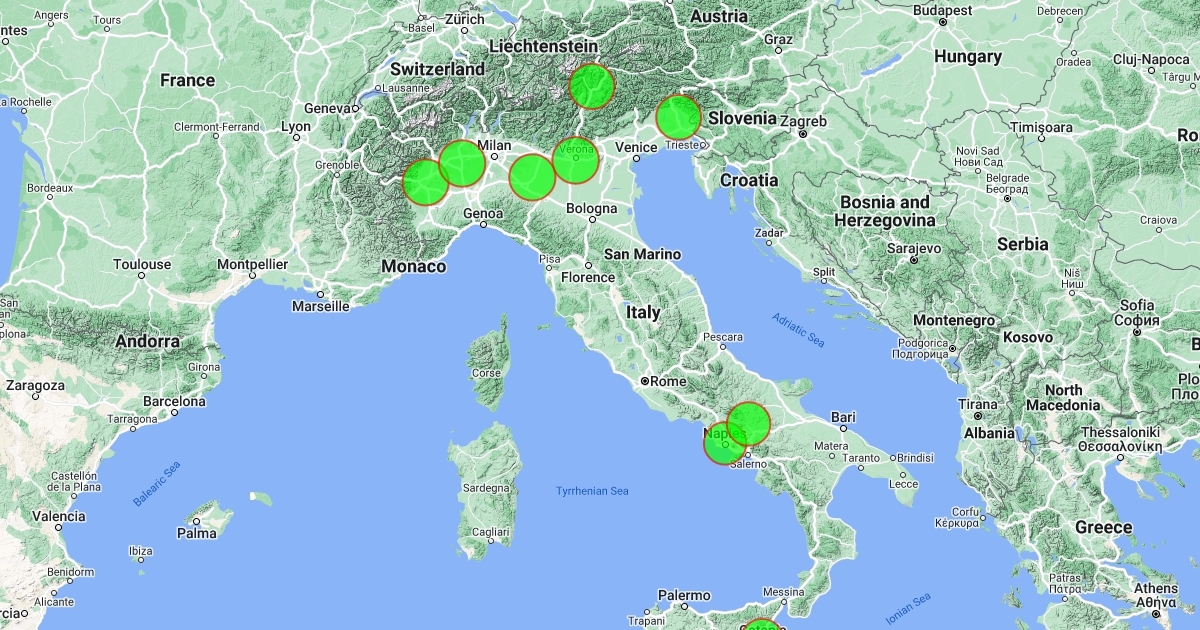The height and width of the screenshot is (630, 1200).
Task: Click the Austria country label
Action: 719,16
